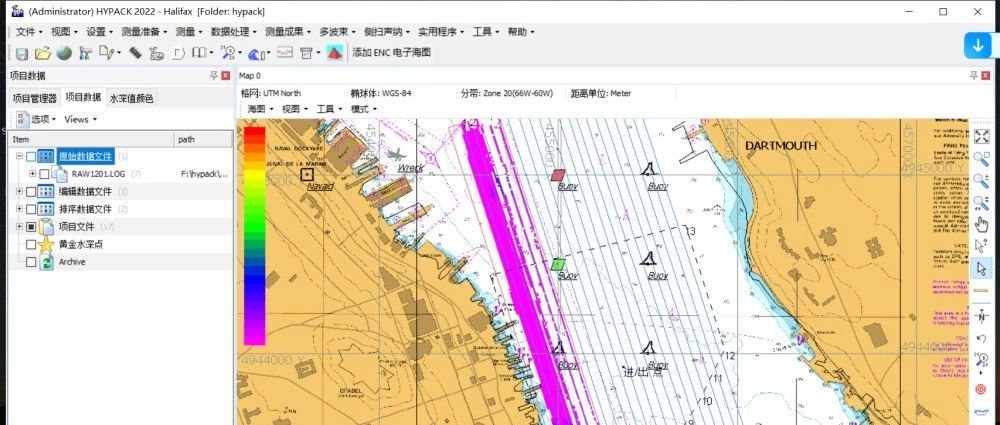Check the Archive checkbox

pos(31,262)
